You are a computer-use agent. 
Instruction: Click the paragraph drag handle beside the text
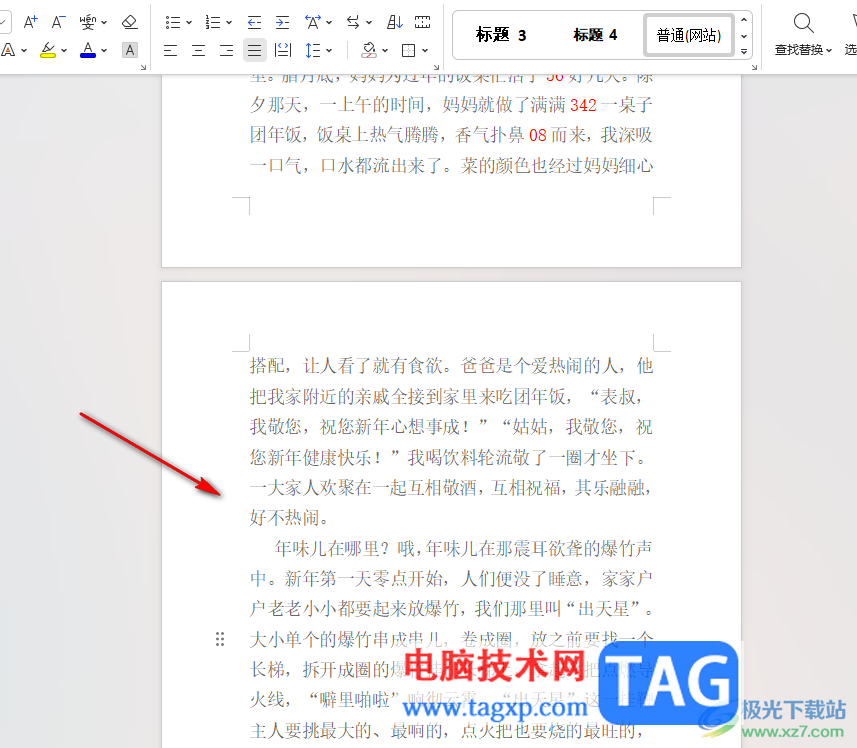(220, 639)
